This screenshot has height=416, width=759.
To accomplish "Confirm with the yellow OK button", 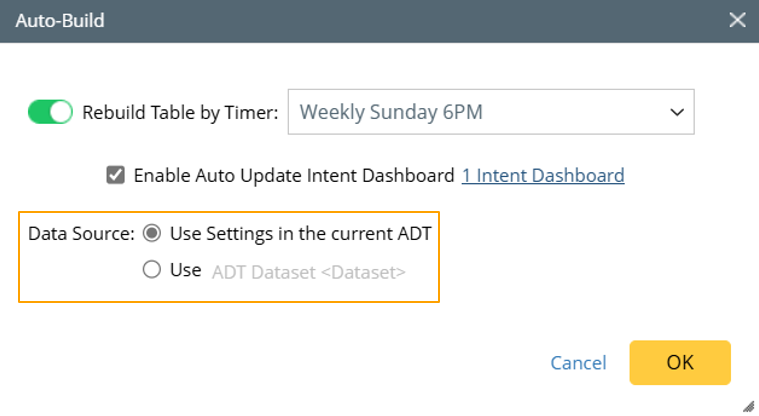I will 680,363.
